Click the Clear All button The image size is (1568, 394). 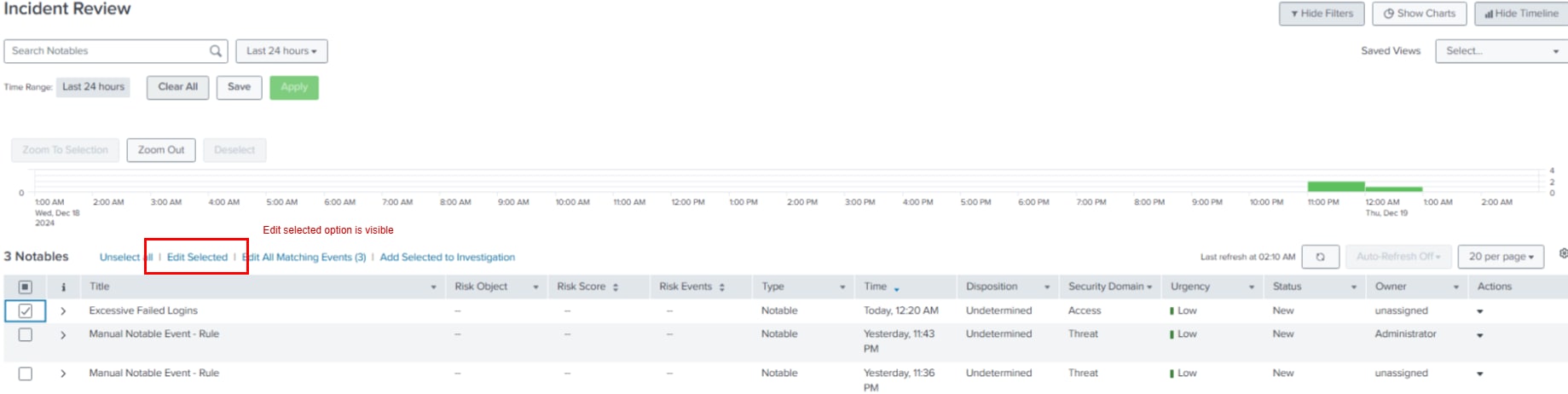pyautogui.click(x=177, y=87)
